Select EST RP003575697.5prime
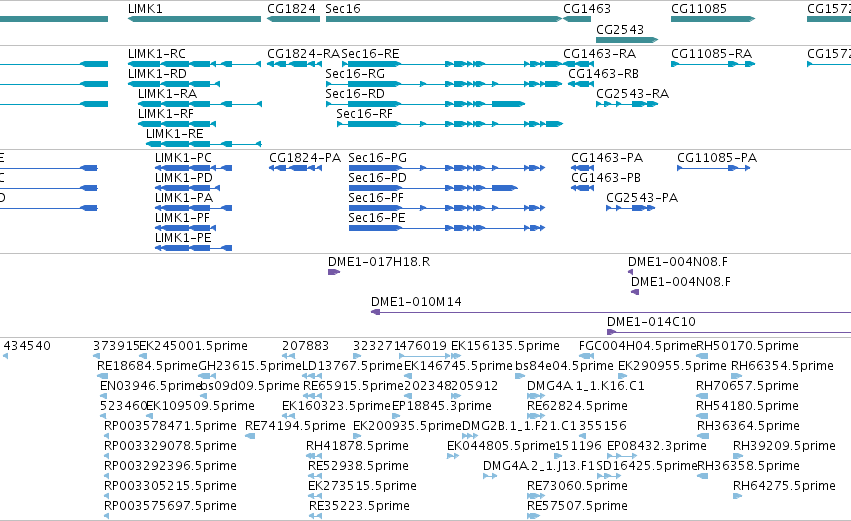Screen dimensions: 851x521 pyautogui.click(x=170, y=506)
